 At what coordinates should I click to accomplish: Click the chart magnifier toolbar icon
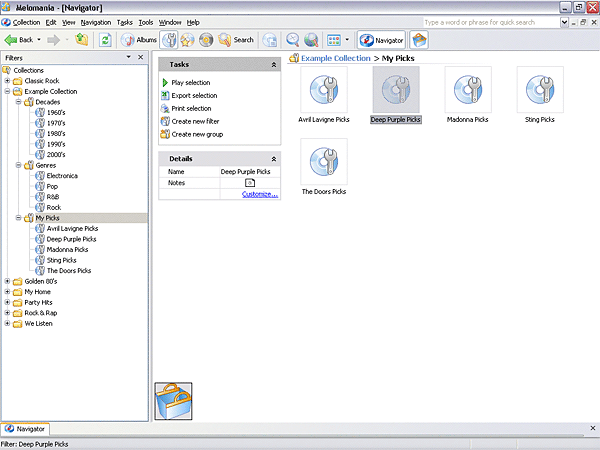292,40
